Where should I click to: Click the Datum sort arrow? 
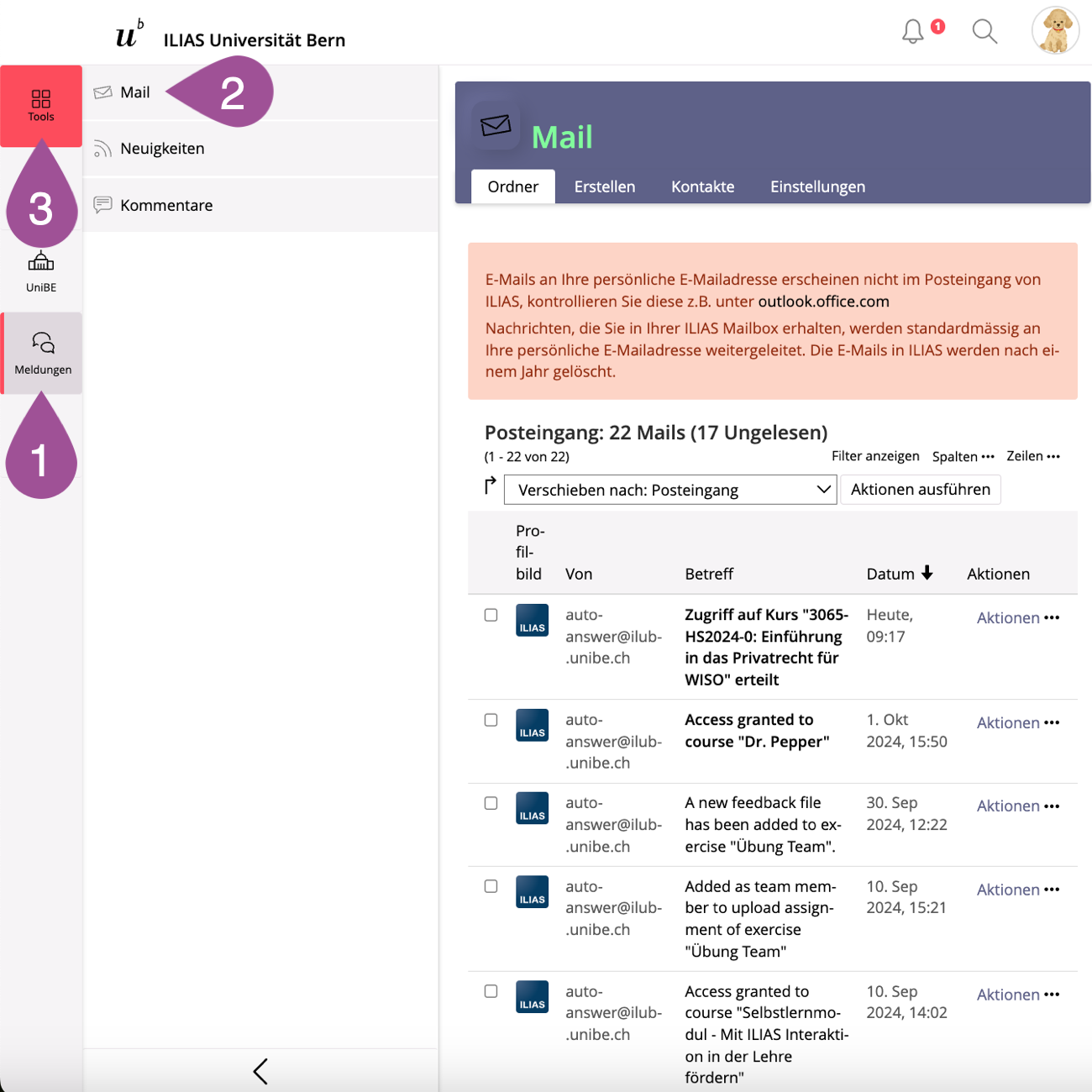click(x=927, y=573)
